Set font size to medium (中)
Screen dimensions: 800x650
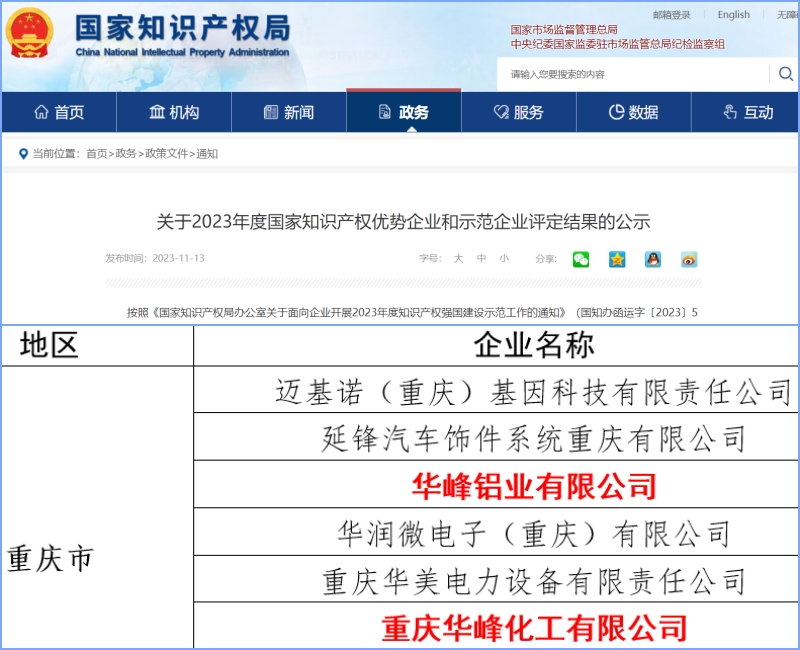tap(481, 258)
